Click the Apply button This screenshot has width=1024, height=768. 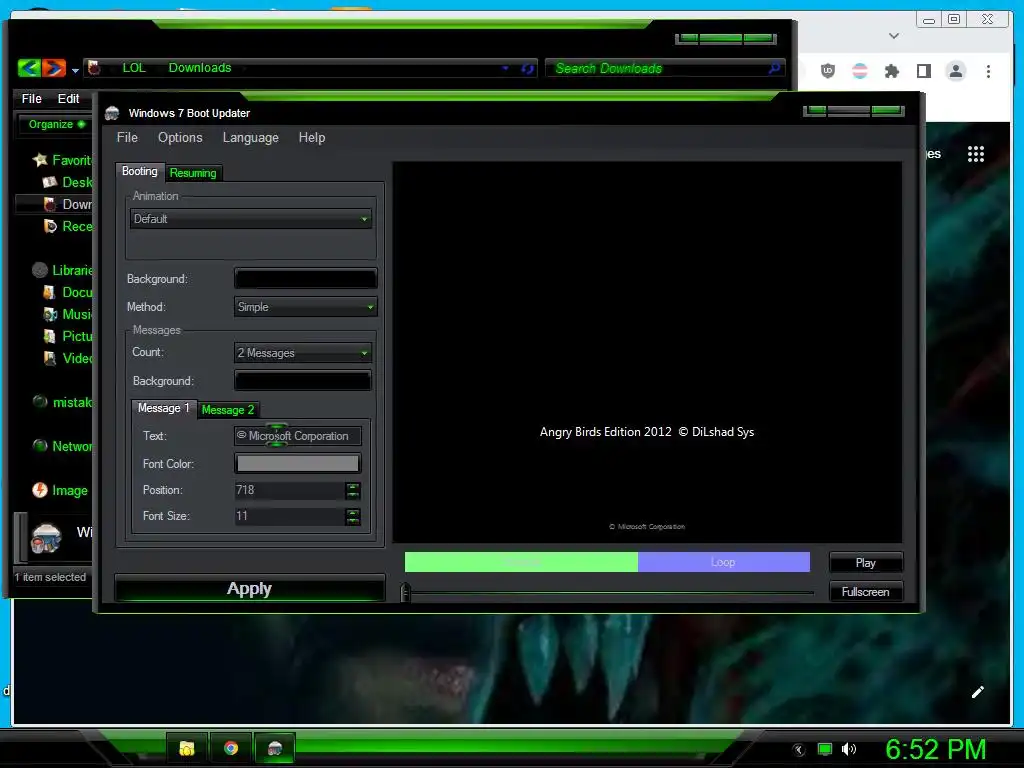point(249,588)
